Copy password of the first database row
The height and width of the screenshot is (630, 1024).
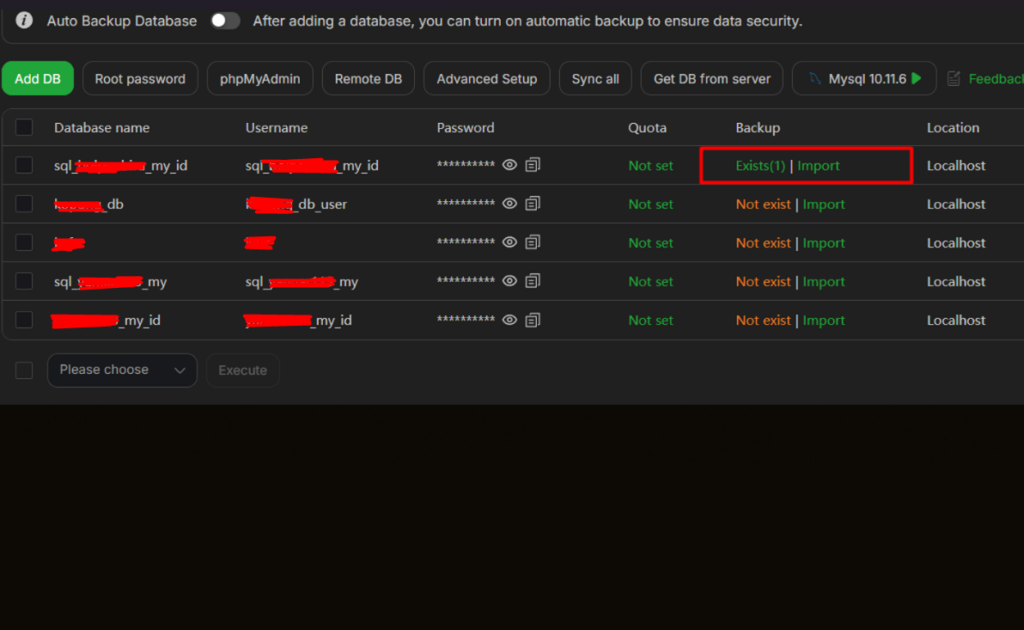[x=533, y=165]
